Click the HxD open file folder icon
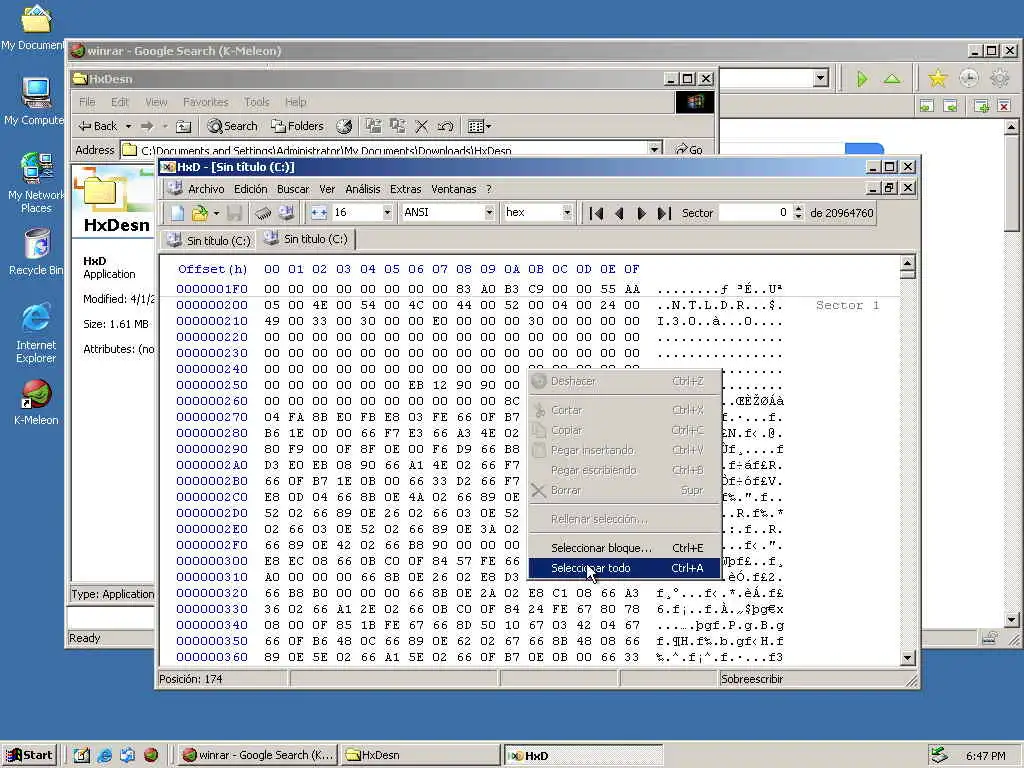Screen dimensions: 1024x768 tap(199, 213)
